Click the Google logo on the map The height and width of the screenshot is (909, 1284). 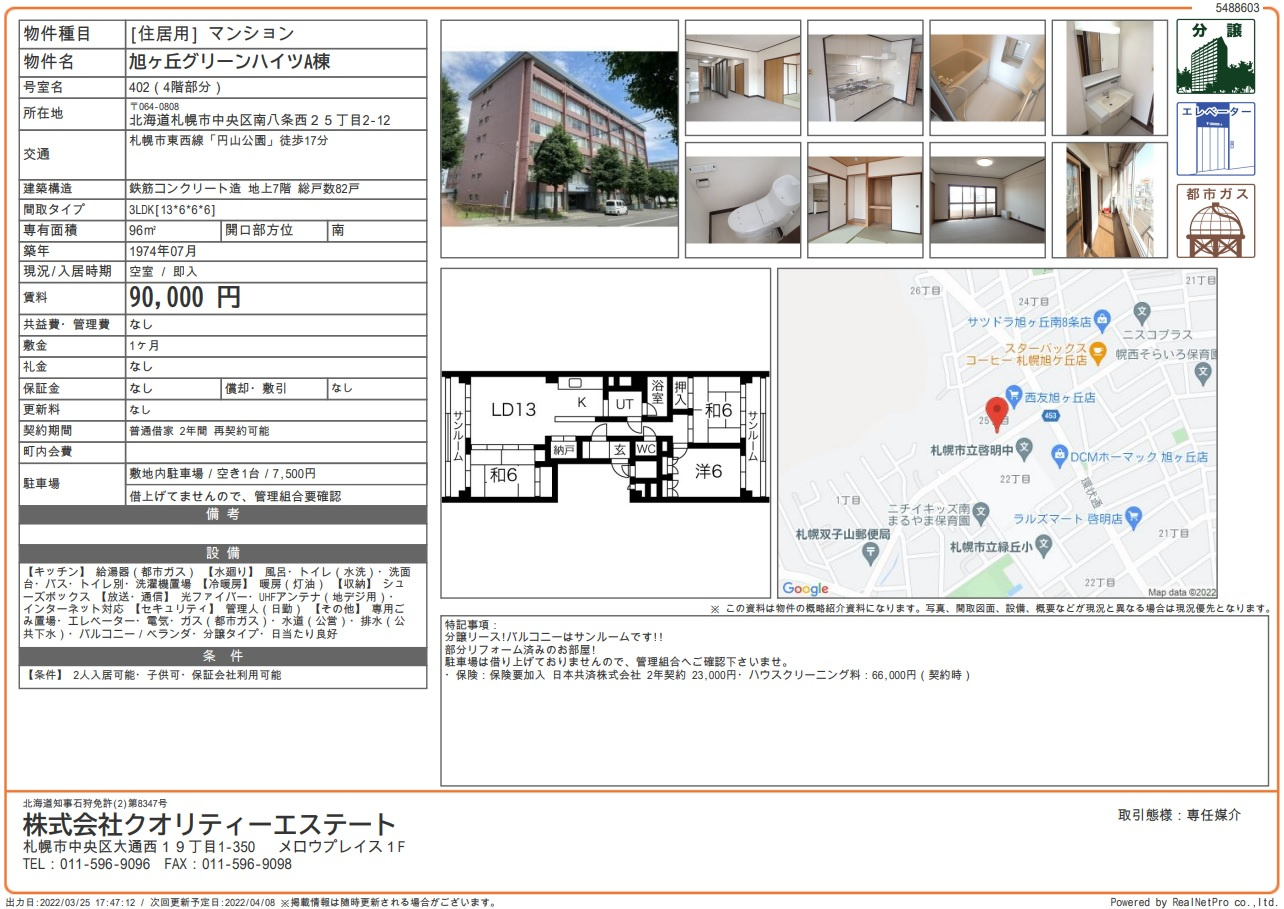805,588
